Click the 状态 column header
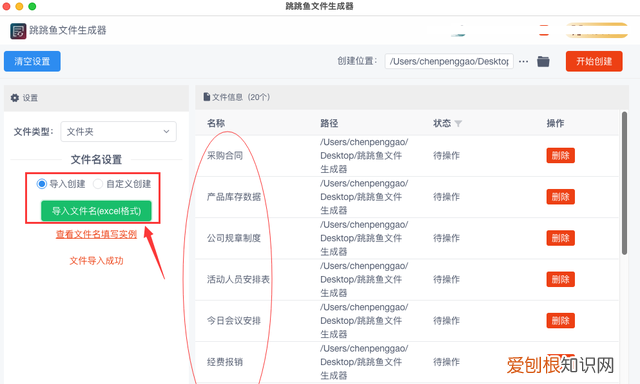 (442, 123)
